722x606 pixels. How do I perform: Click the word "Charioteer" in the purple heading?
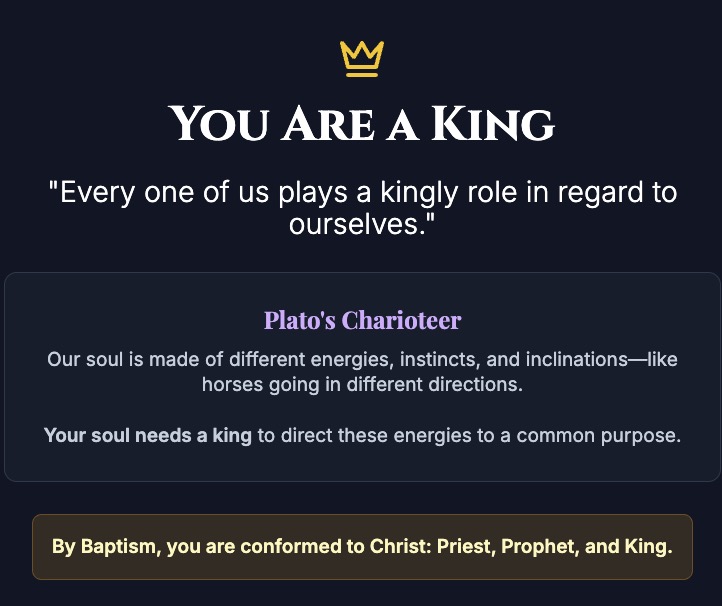(x=401, y=320)
